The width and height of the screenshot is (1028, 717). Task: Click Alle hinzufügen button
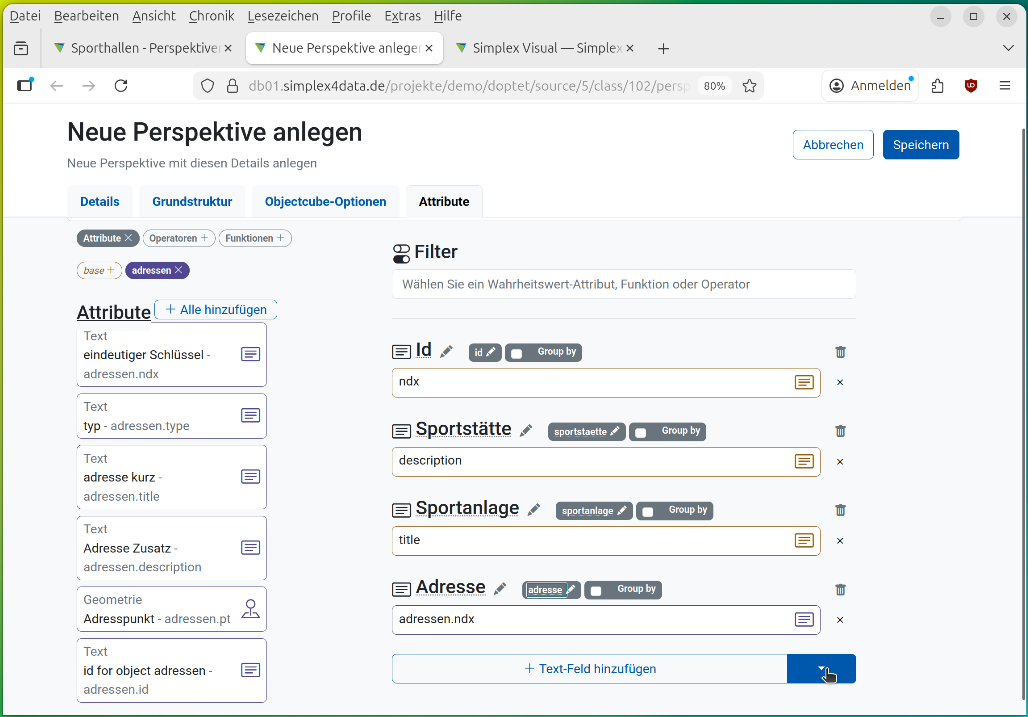[x=215, y=310]
